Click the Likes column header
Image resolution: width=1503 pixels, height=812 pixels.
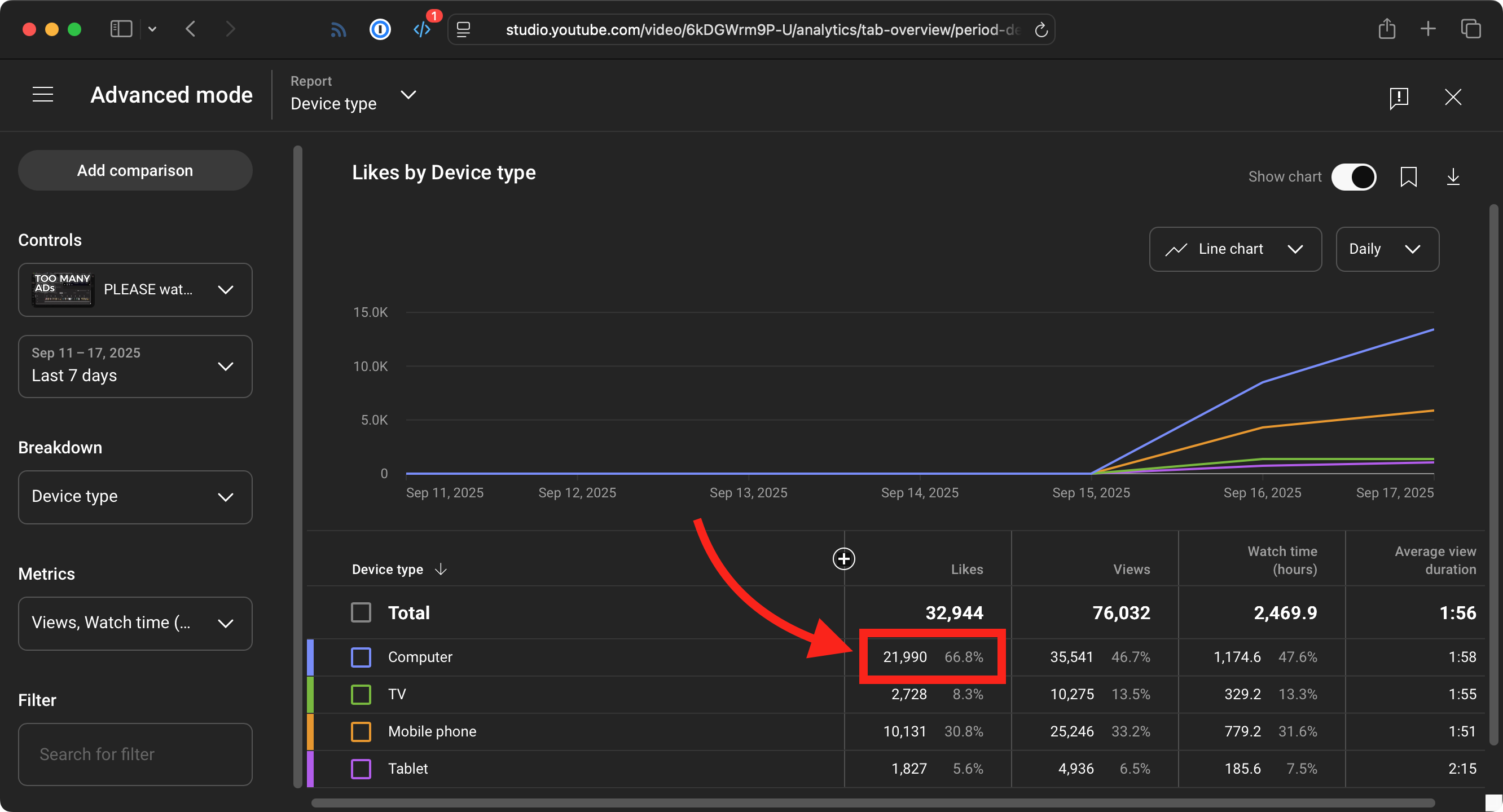pyautogui.click(x=967, y=570)
